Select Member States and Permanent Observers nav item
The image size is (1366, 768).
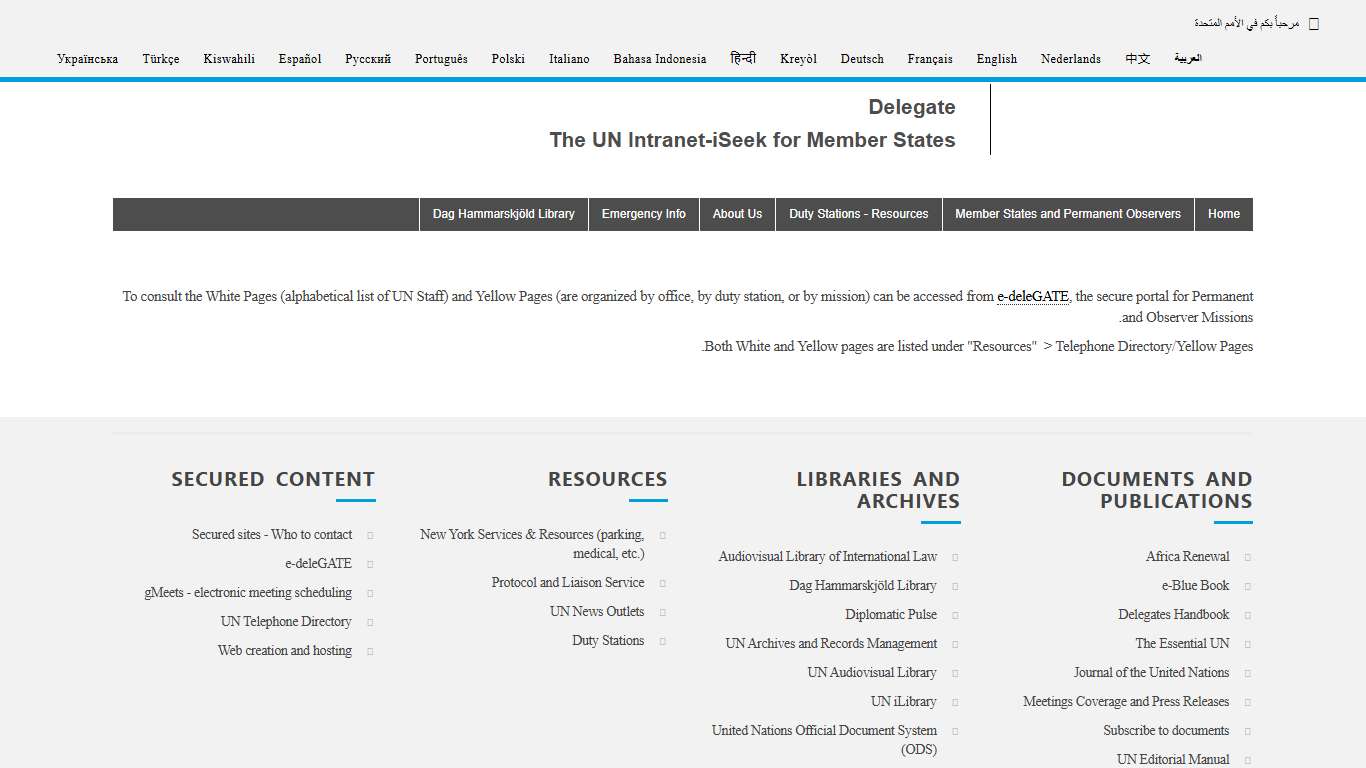pyautogui.click(x=1067, y=213)
